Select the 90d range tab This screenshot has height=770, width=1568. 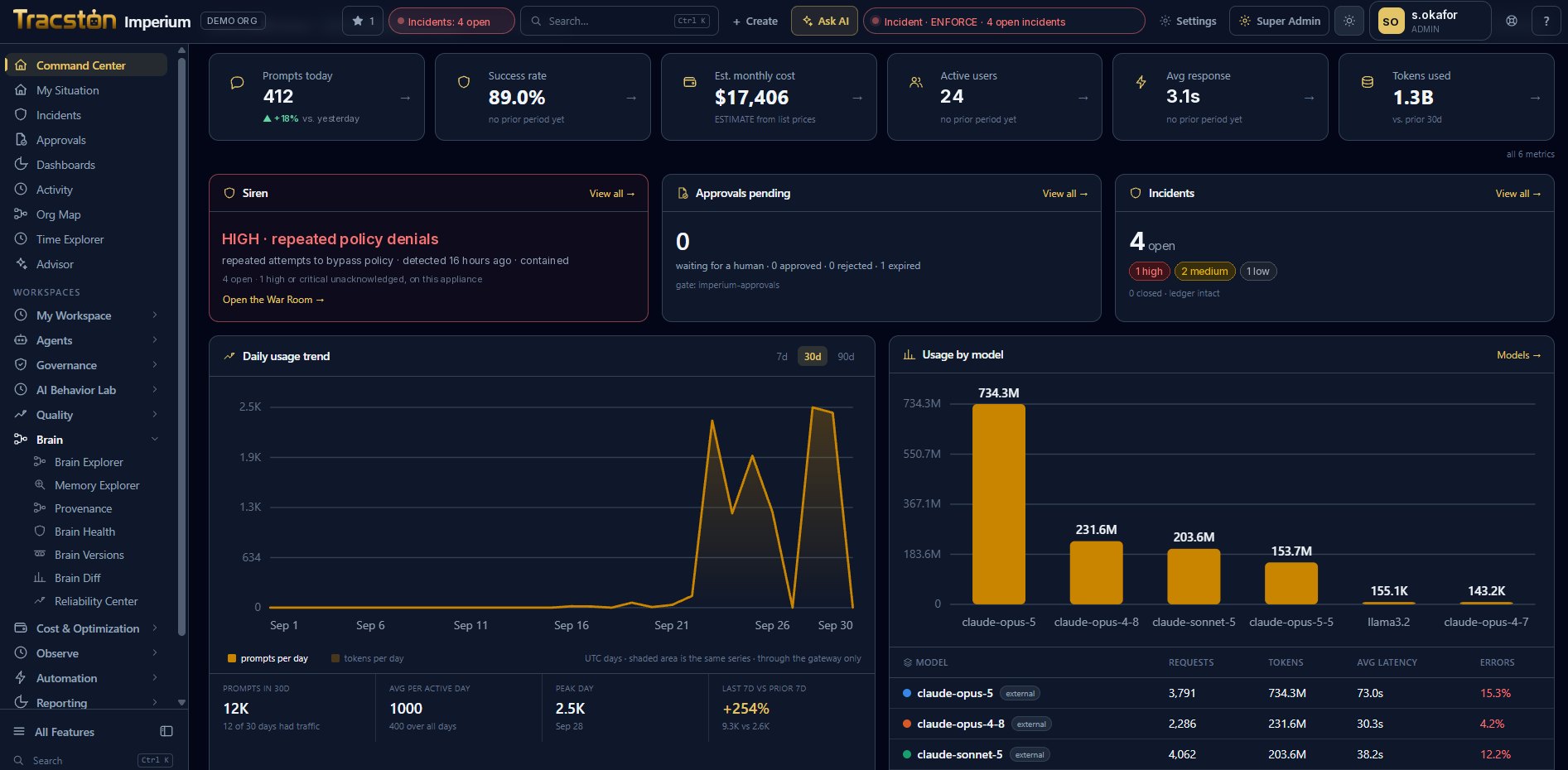[x=846, y=357]
